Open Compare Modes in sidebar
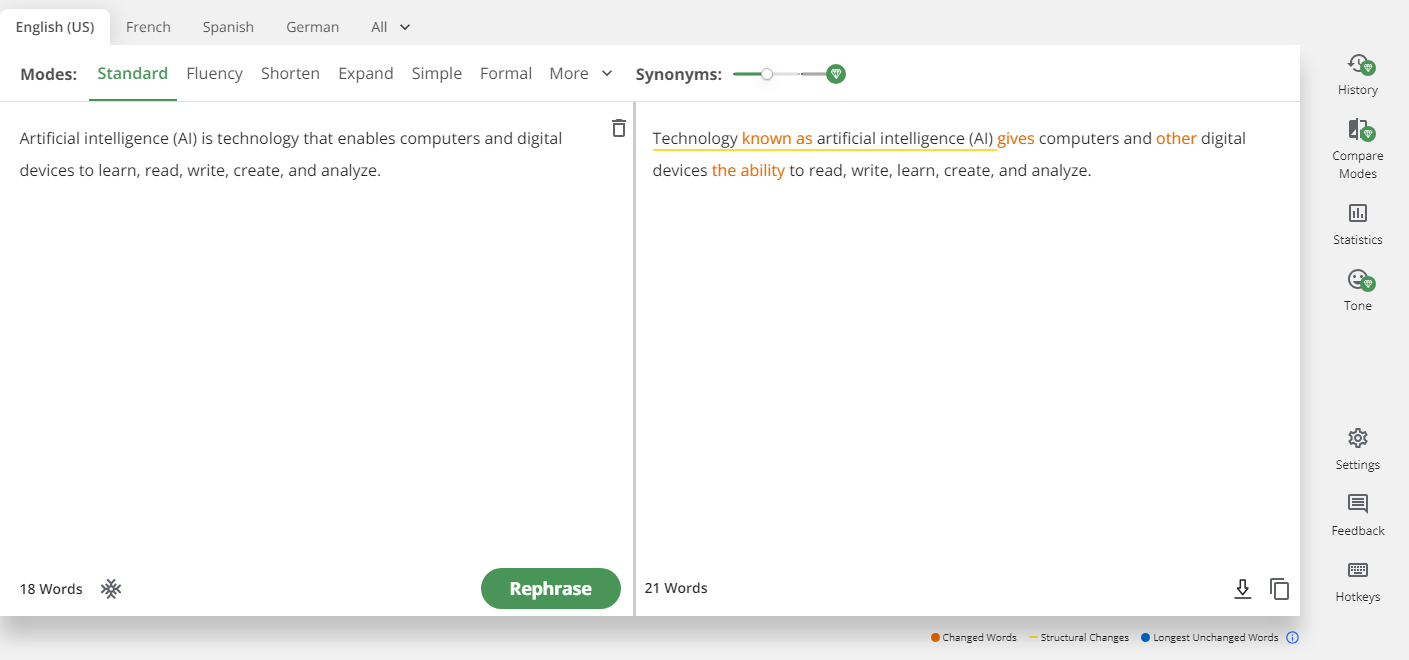The height and width of the screenshot is (660, 1409). pos(1357,131)
